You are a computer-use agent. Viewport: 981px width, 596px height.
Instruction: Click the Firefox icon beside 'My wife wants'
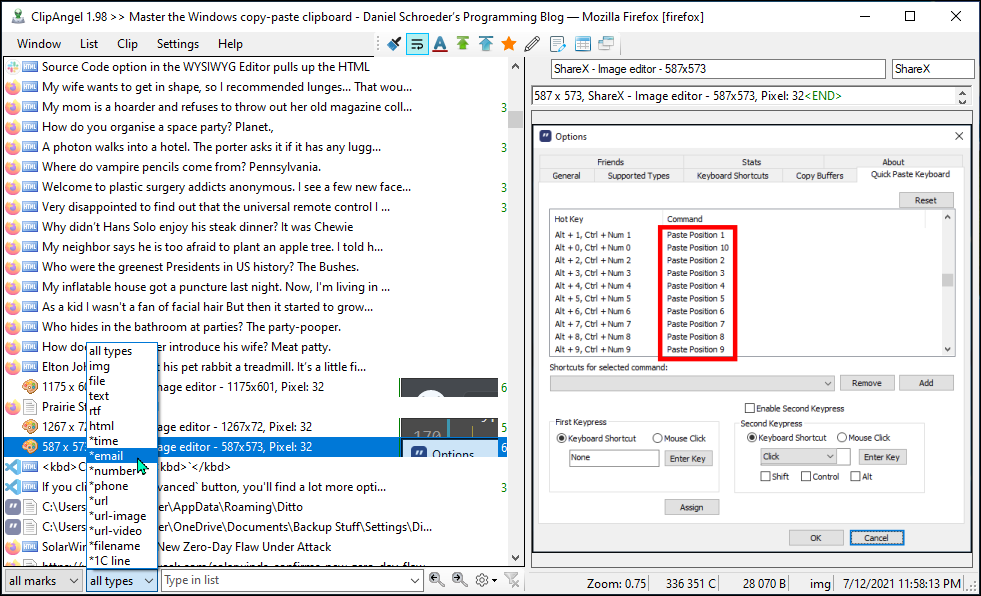(13, 87)
